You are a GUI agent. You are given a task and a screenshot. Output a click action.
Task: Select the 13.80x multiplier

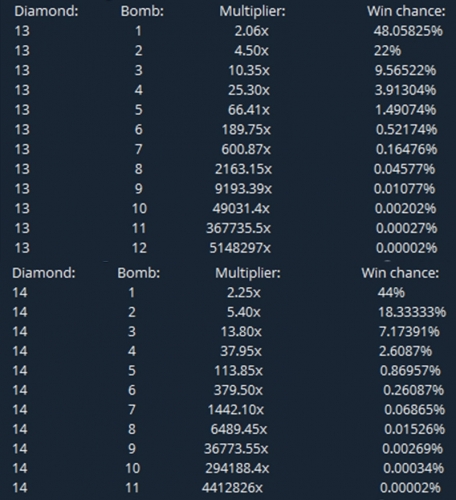[x=241, y=332]
